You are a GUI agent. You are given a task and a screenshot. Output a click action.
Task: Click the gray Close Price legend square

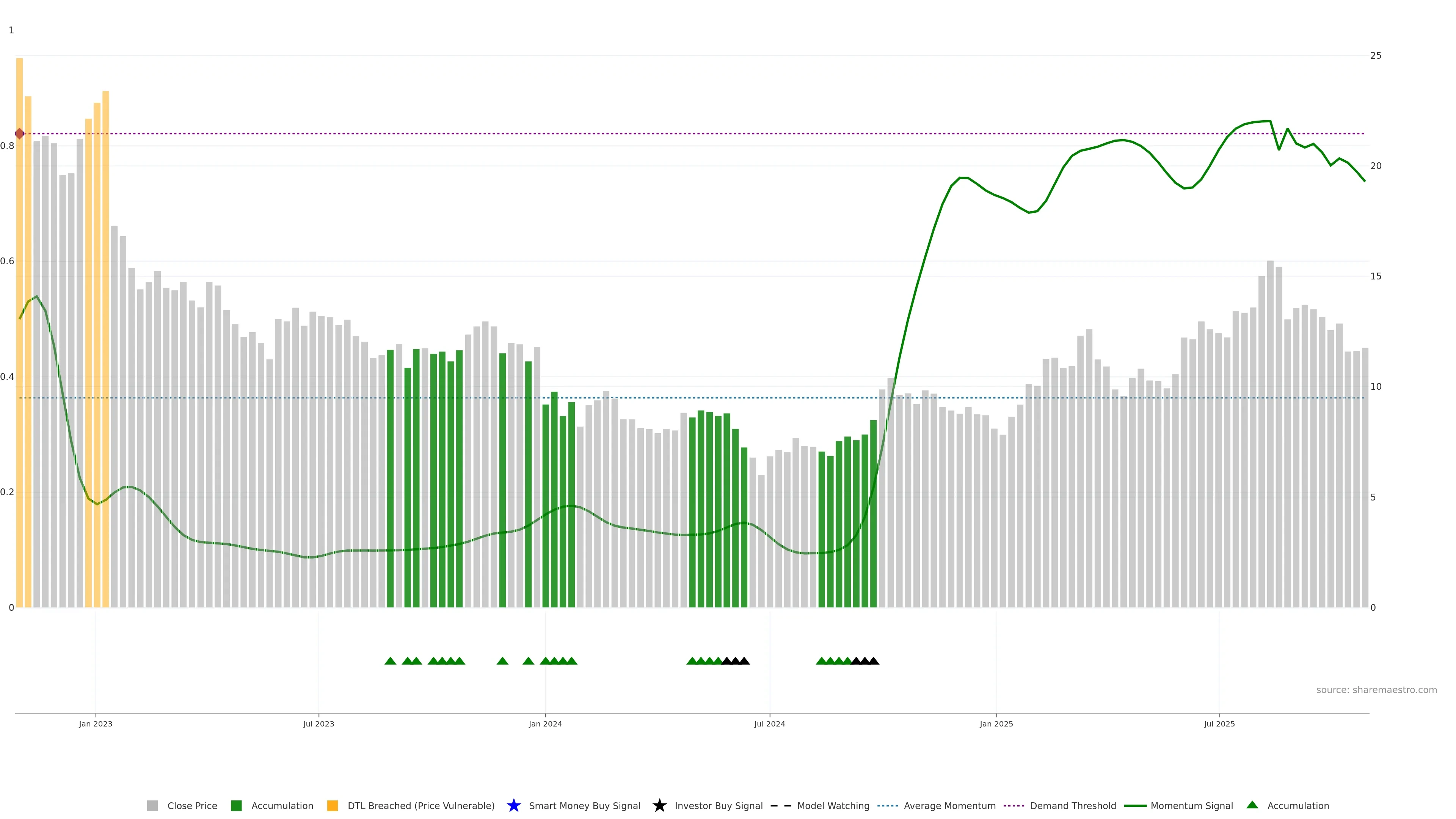(152, 805)
